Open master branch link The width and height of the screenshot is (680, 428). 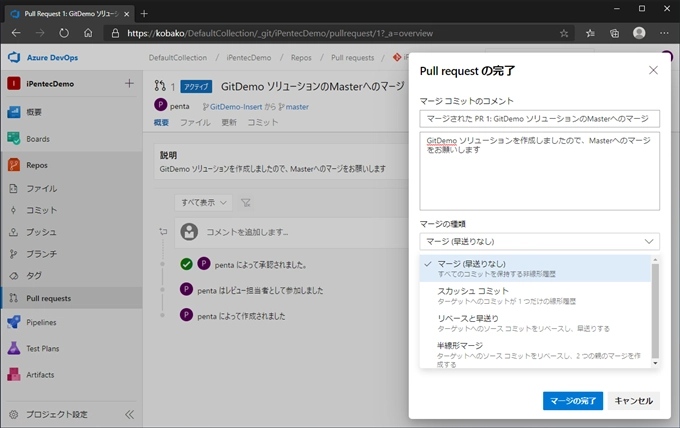click(294, 107)
